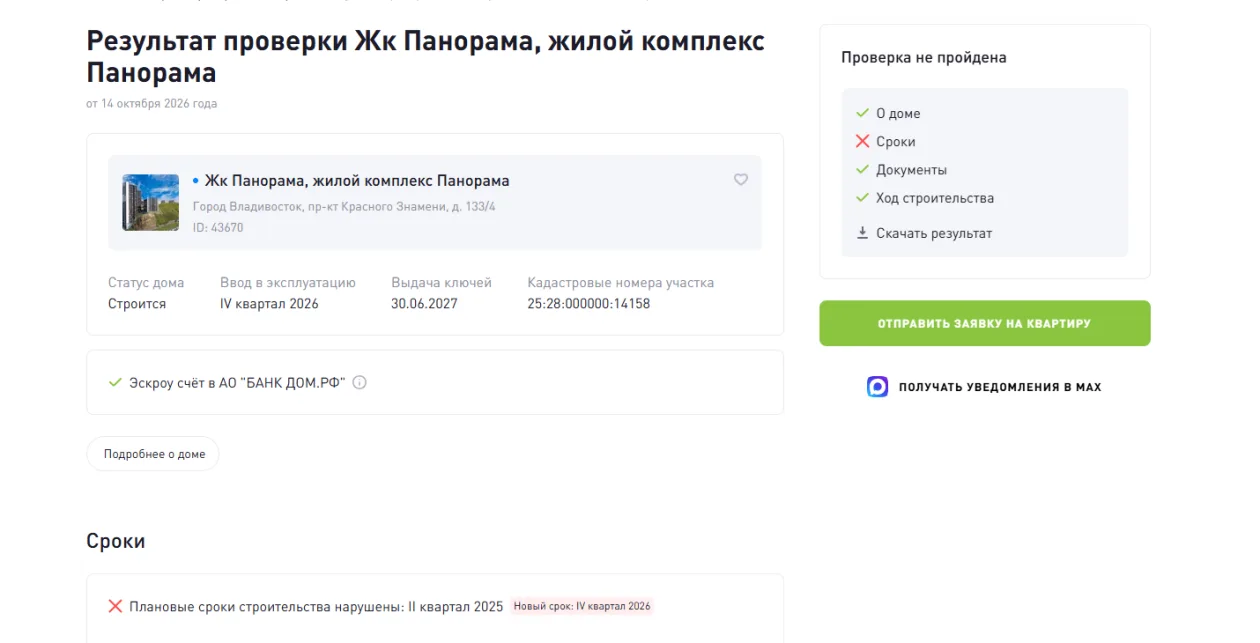1260x643 pixels.
Task: Click the Подробнее о доме button
Action: point(153,454)
